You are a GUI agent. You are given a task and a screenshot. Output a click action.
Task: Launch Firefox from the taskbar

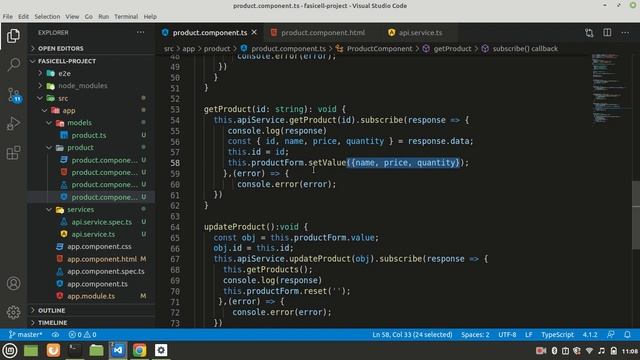coord(53,350)
